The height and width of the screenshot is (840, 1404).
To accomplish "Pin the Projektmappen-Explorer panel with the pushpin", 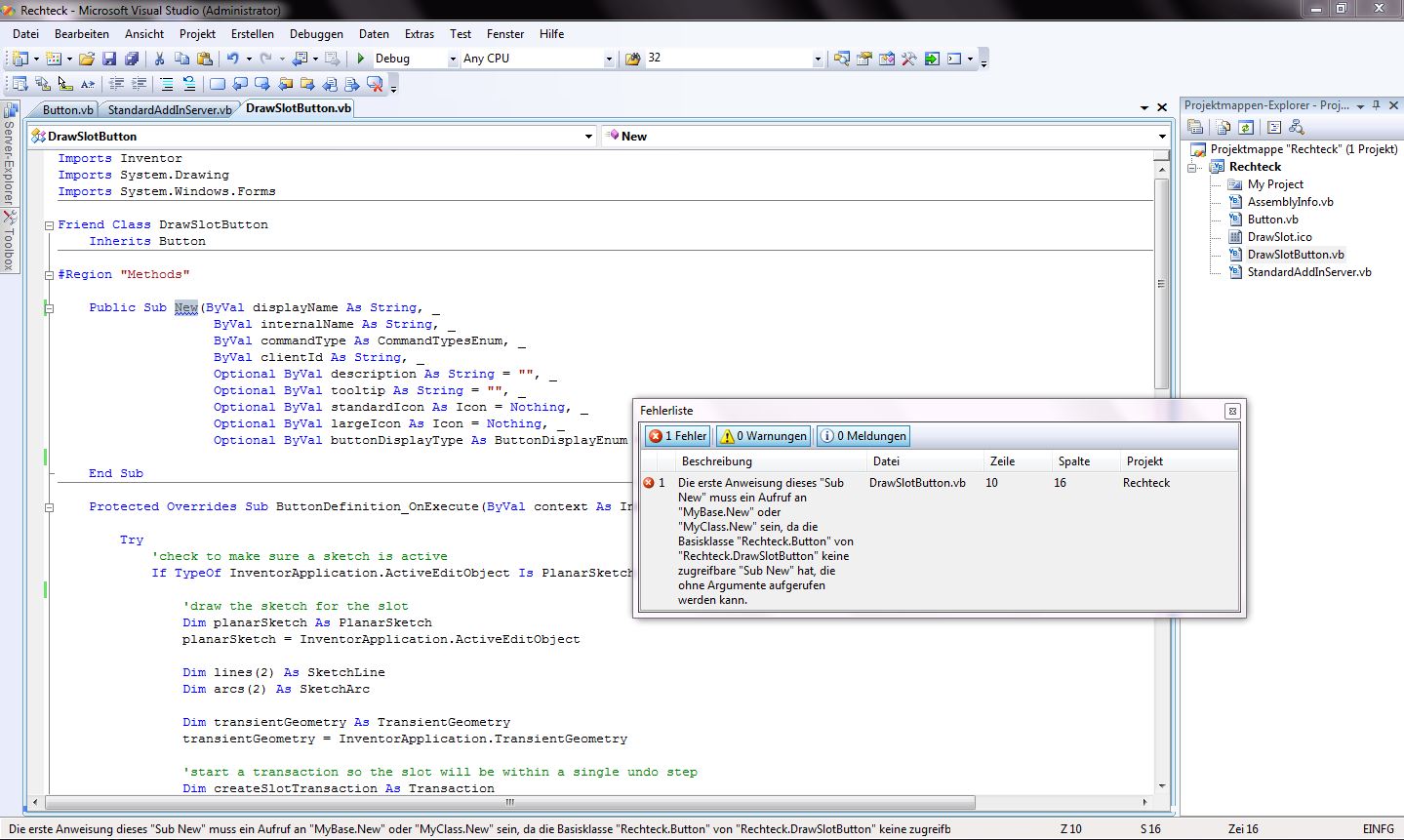I will coord(1377,104).
